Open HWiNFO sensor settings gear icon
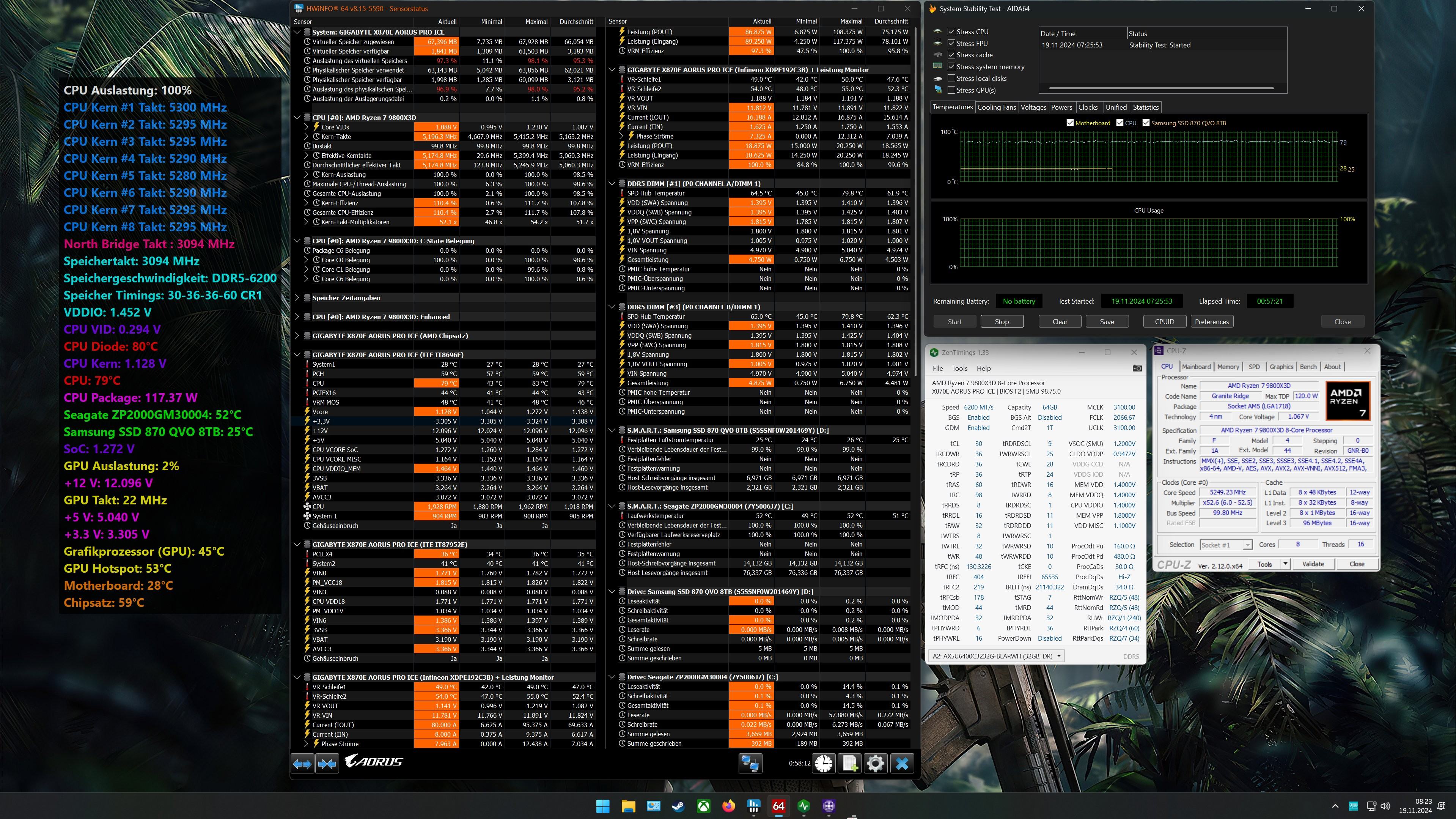1456x819 pixels. point(876,763)
